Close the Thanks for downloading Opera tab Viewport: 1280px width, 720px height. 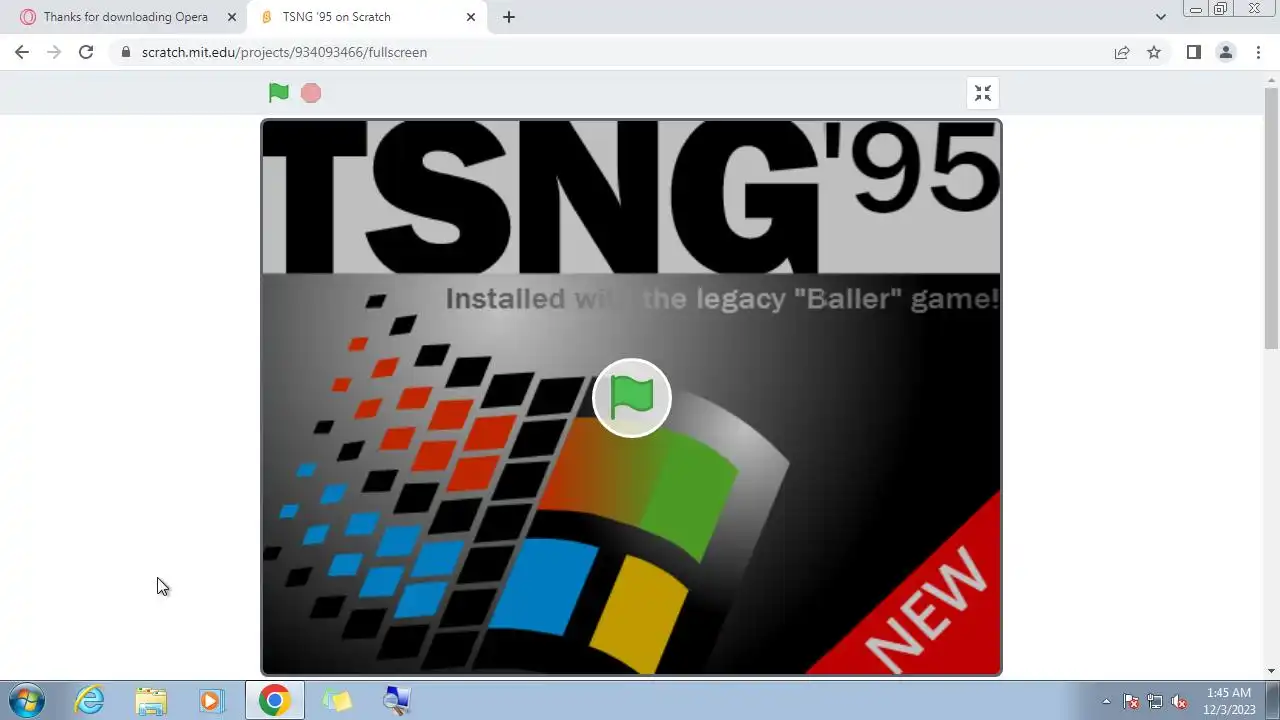[231, 17]
